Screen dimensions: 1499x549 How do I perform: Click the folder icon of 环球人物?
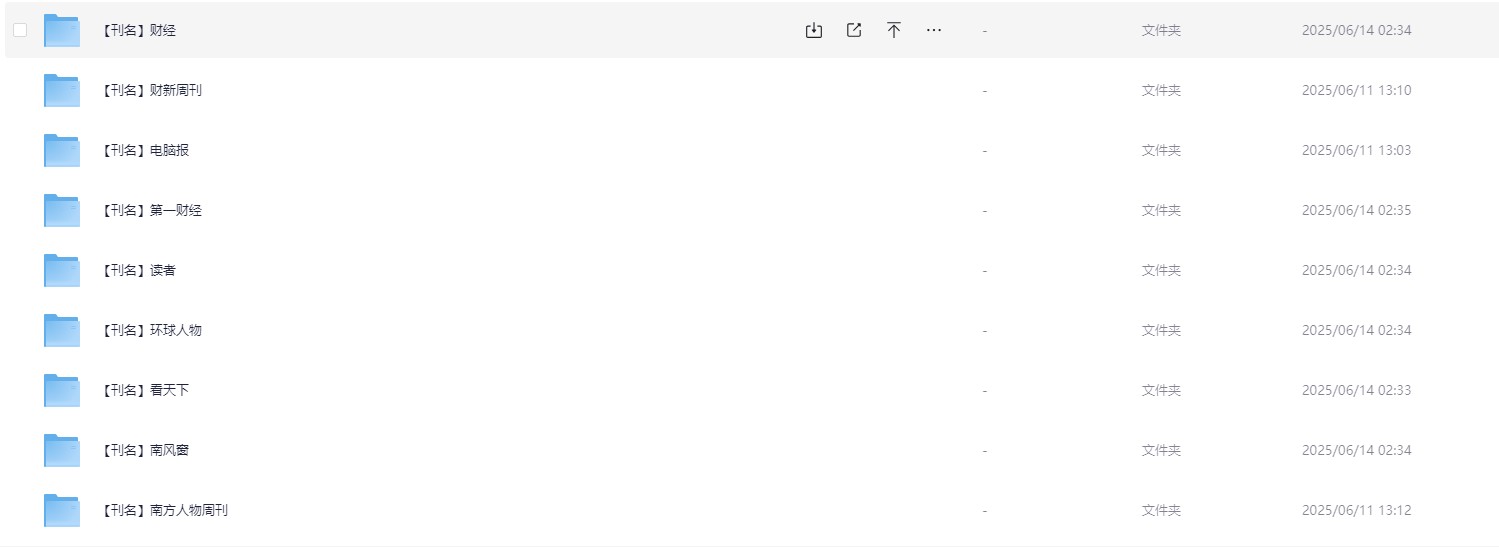[62, 330]
